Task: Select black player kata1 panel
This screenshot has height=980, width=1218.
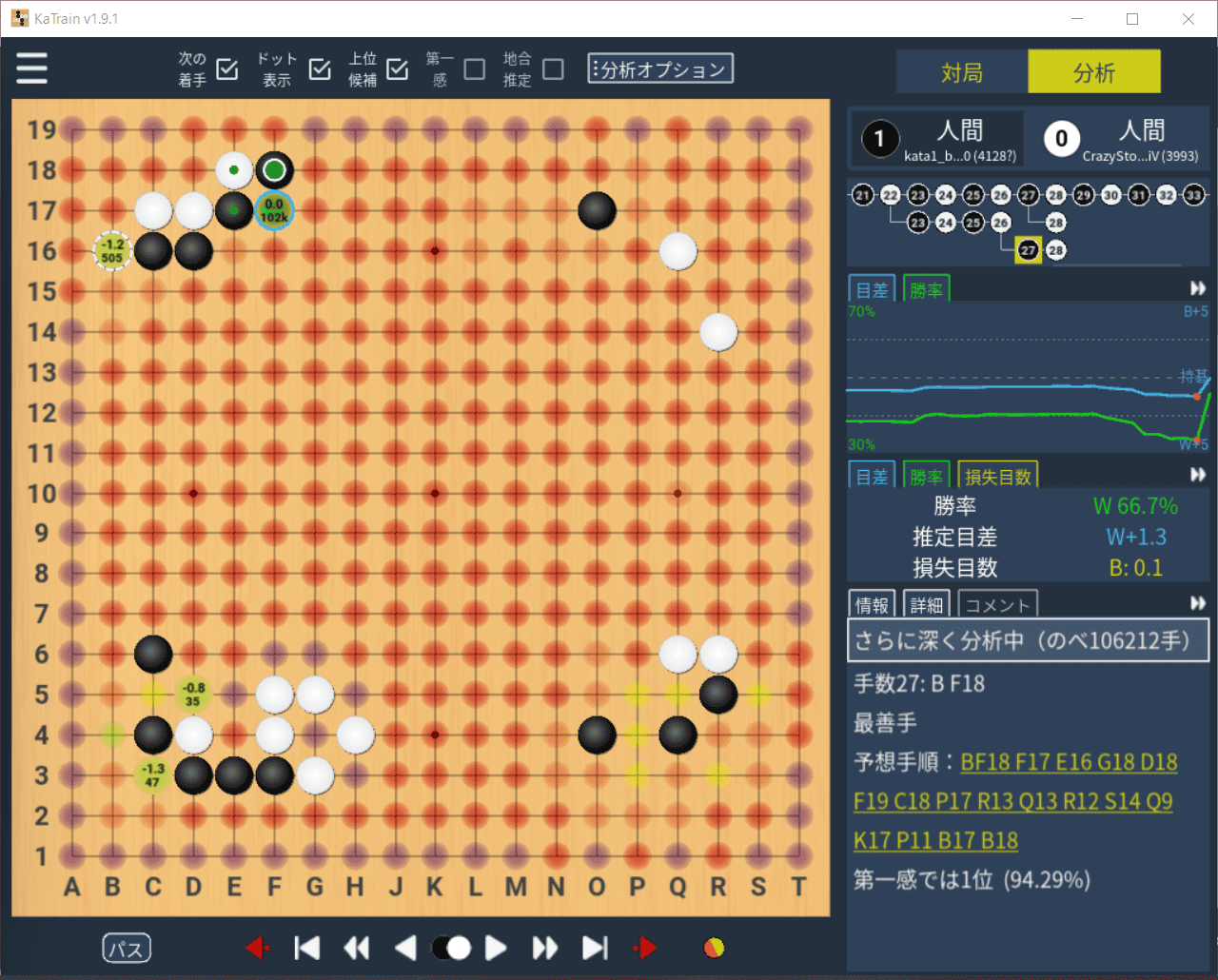Action: click(x=937, y=139)
